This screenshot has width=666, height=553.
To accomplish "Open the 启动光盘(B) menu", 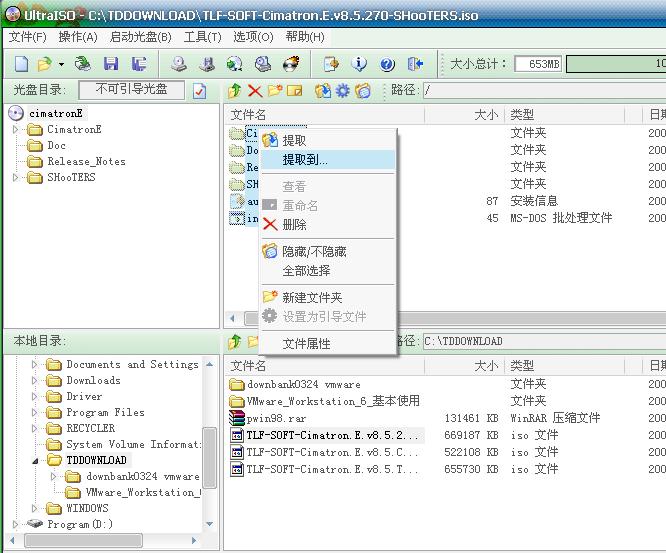I will [141, 37].
